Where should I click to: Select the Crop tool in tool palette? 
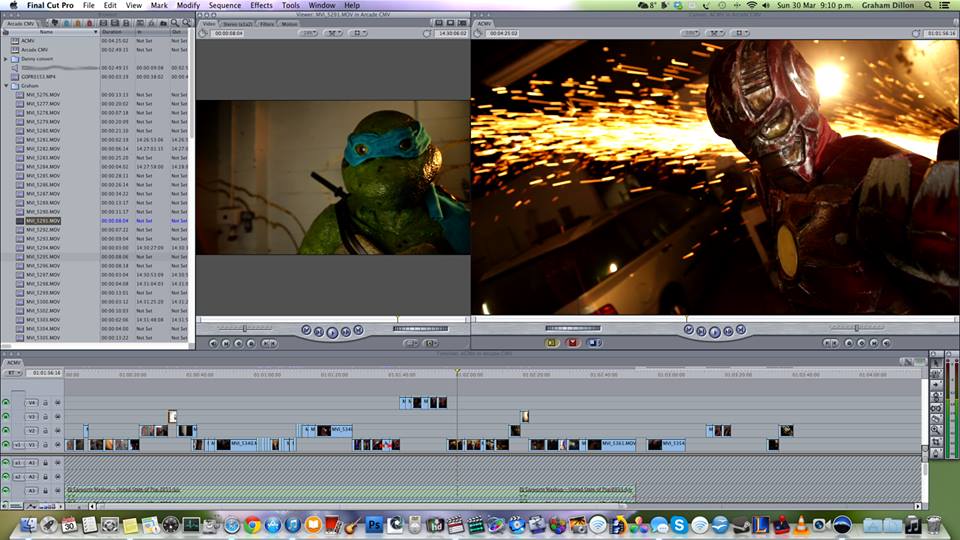pyautogui.click(x=936, y=441)
